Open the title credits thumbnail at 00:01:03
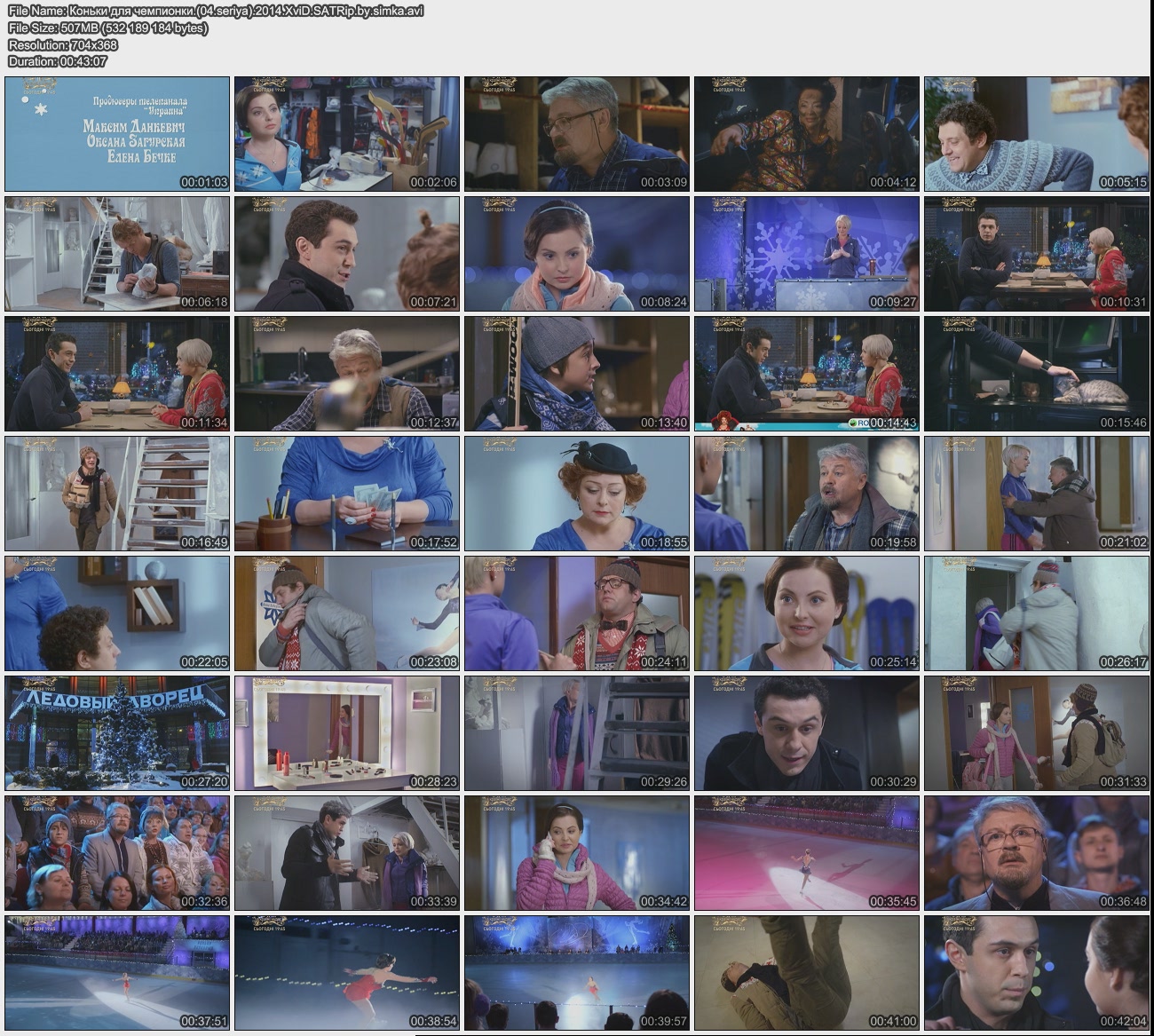This screenshot has width=1154, height=1036. 117,134
